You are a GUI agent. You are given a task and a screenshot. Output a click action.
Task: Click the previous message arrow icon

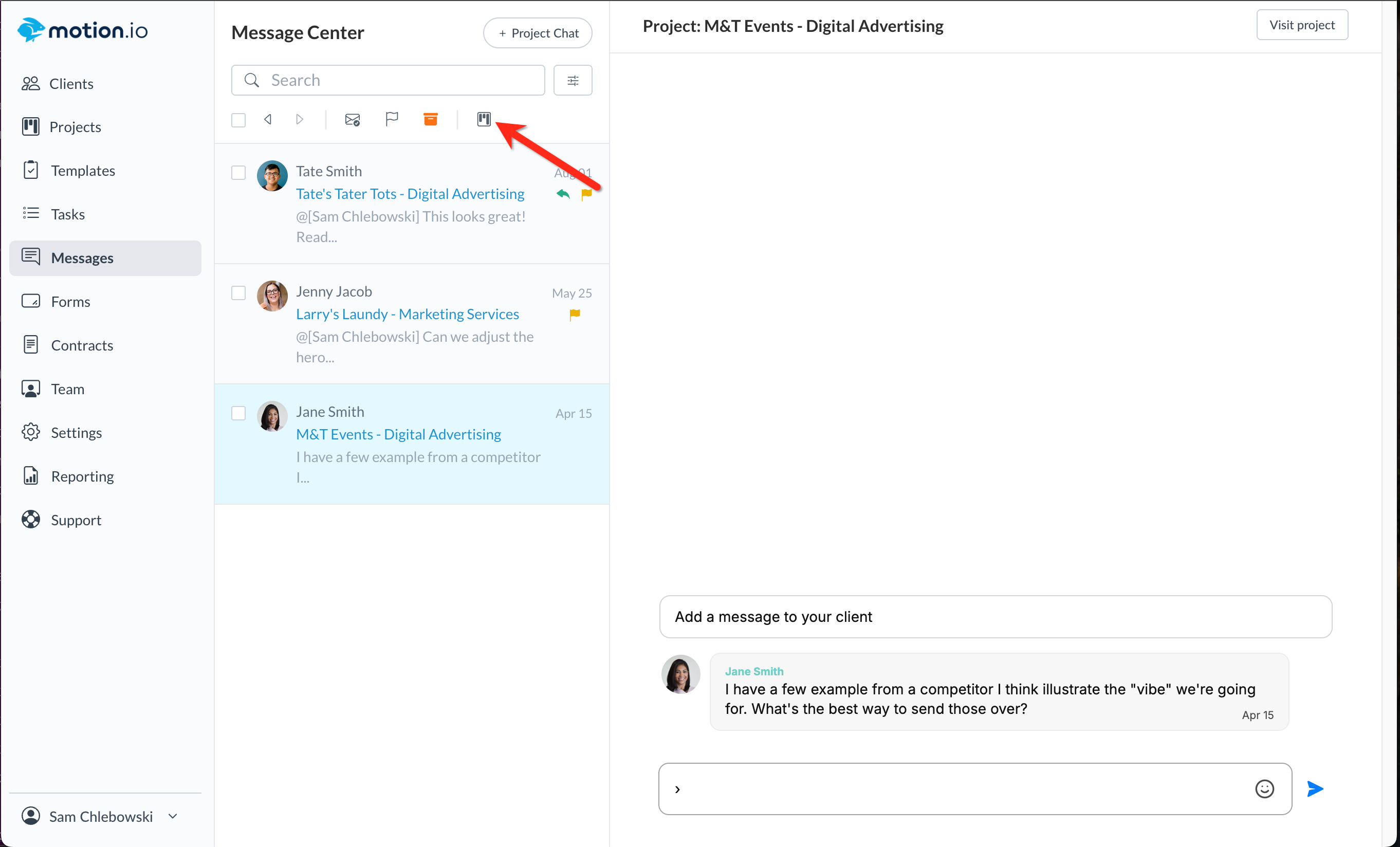click(x=268, y=119)
